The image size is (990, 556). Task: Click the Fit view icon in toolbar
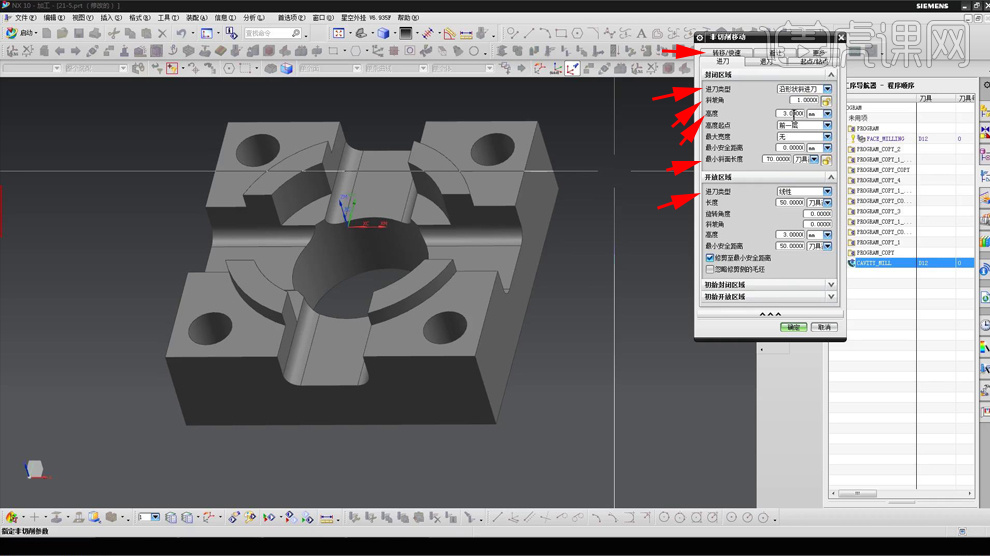point(339,33)
